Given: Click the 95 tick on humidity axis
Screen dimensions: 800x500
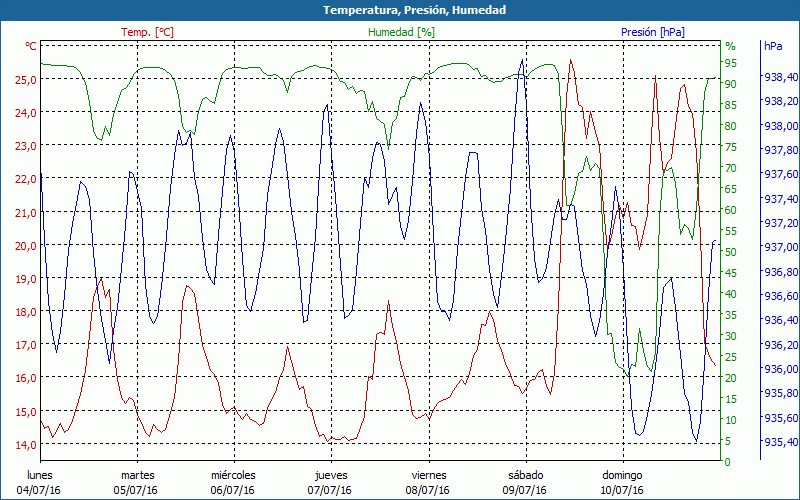Looking at the screenshot, I should point(731,63).
